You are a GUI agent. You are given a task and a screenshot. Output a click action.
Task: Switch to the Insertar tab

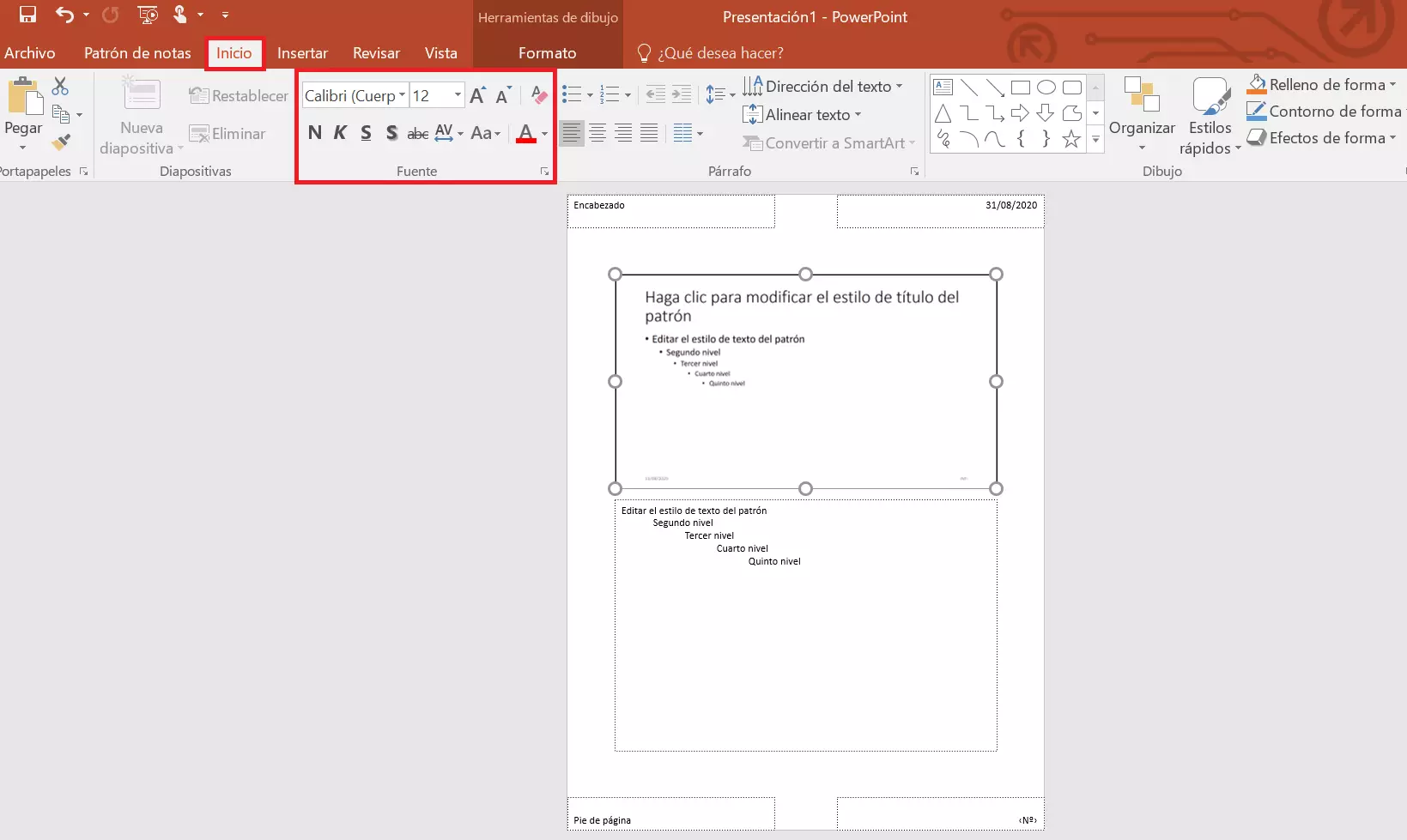click(x=302, y=53)
